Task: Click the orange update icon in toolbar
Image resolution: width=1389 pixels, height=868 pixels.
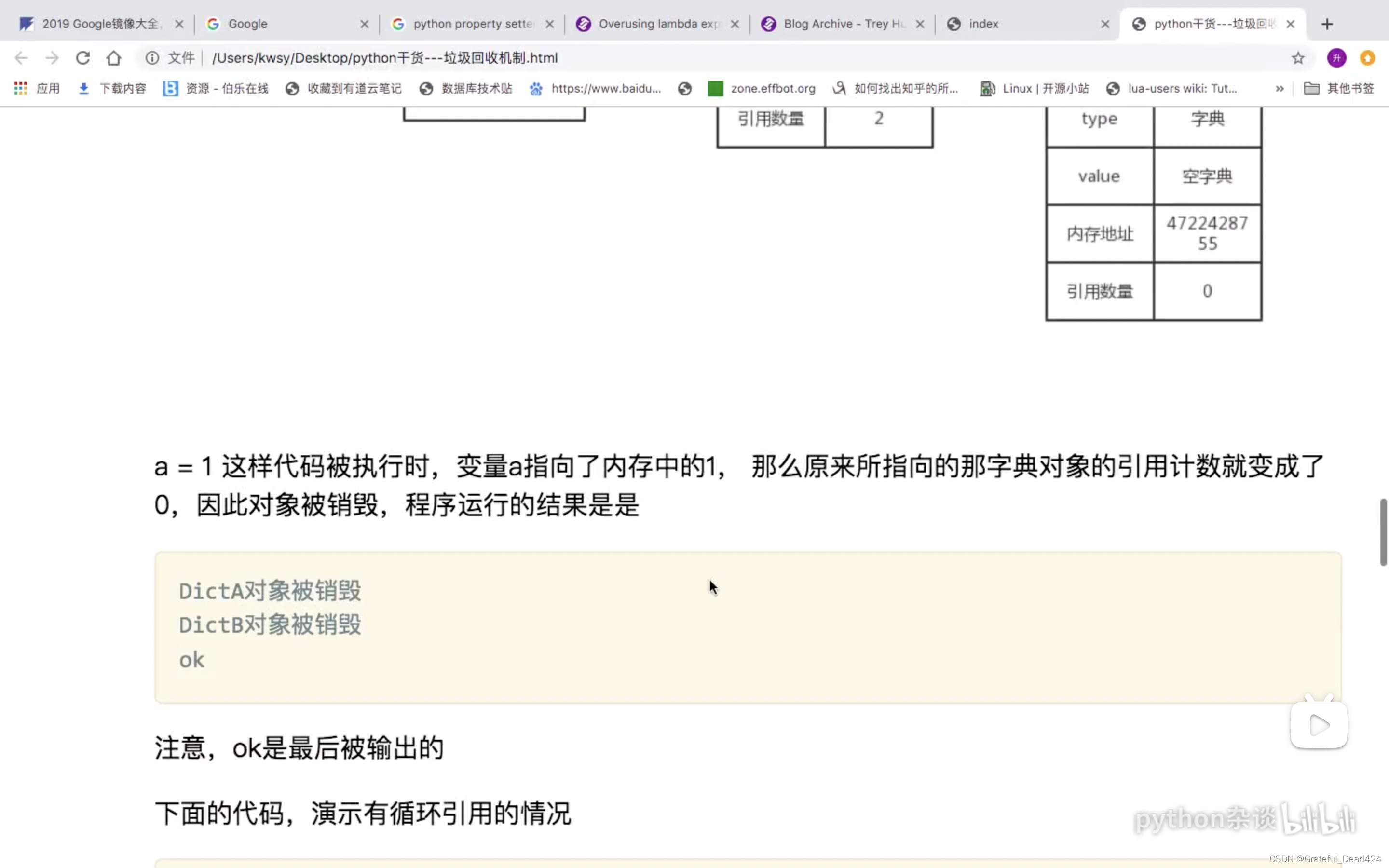Action: [x=1368, y=58]
